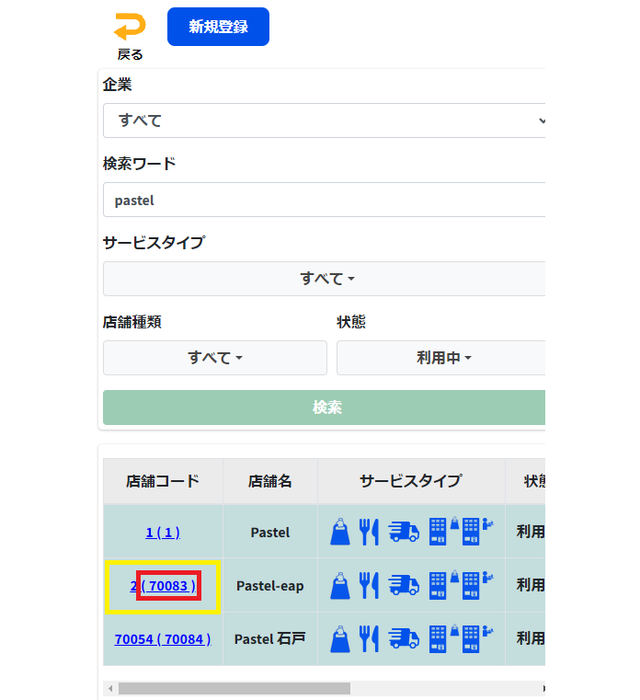
Task: Open the 企業 company dropdown
Action: [x=325, y=120]
